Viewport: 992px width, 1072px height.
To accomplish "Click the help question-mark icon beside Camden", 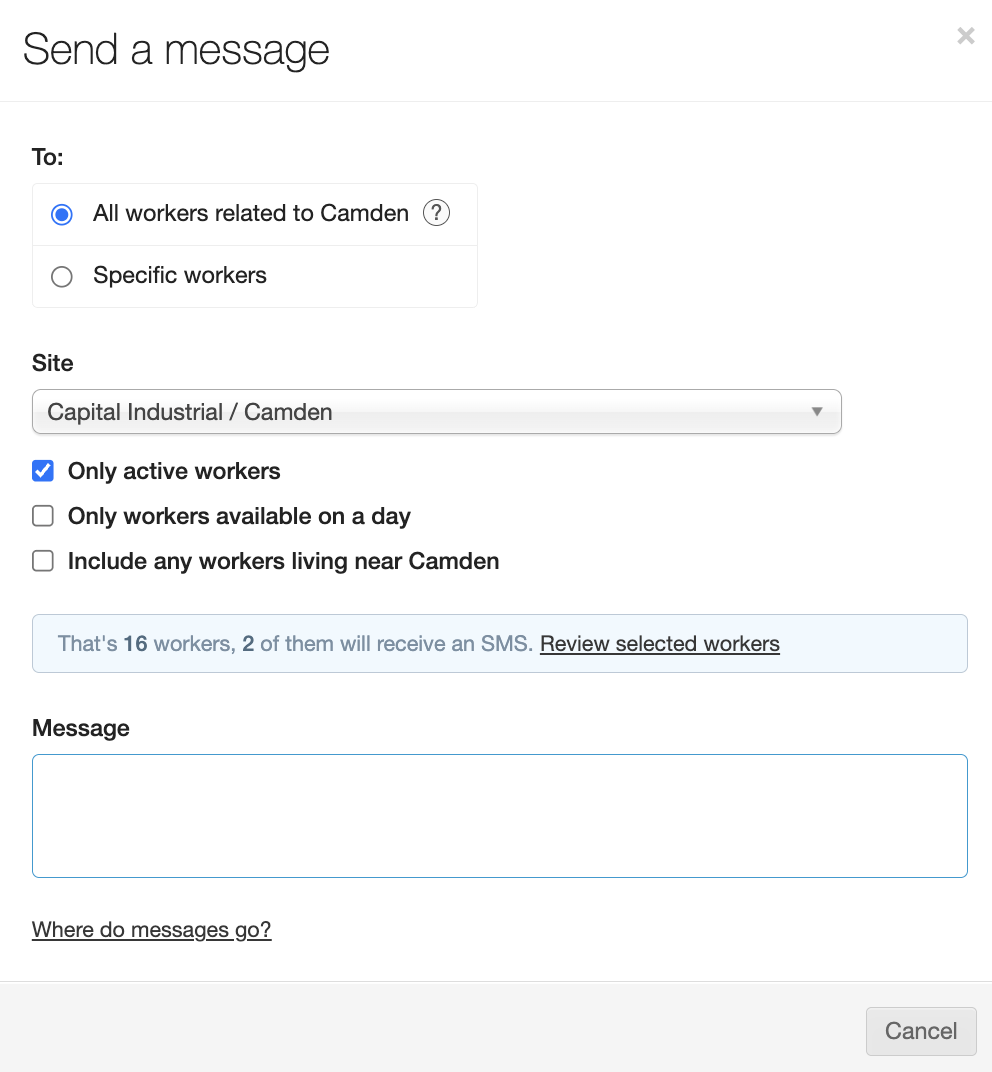I will coord(436,213).
